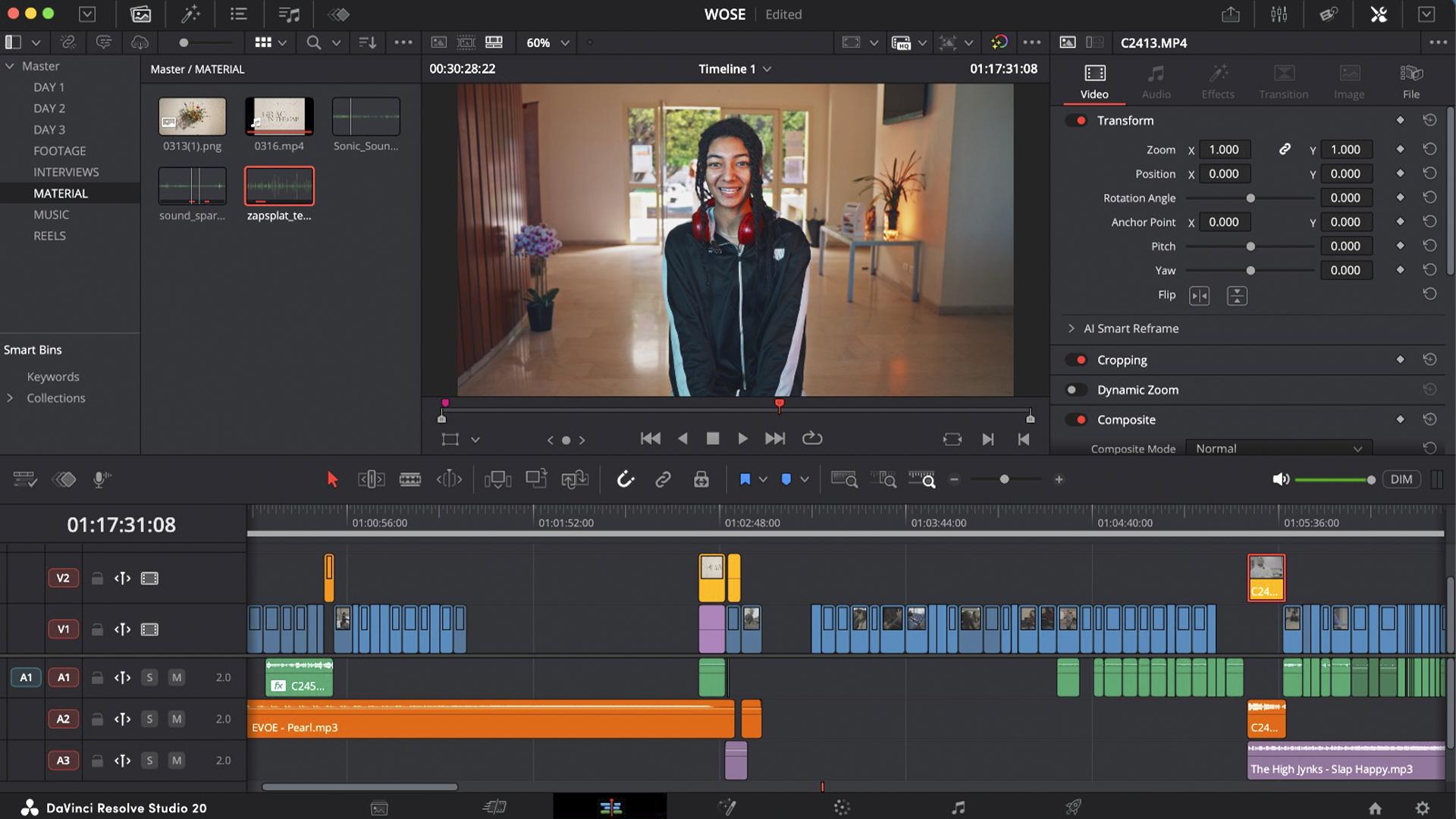Image resolution: width=1456 pixels, height=819 pixels.
Task: Add a blue marker on the timeline
Action: [x=786, y=479]
